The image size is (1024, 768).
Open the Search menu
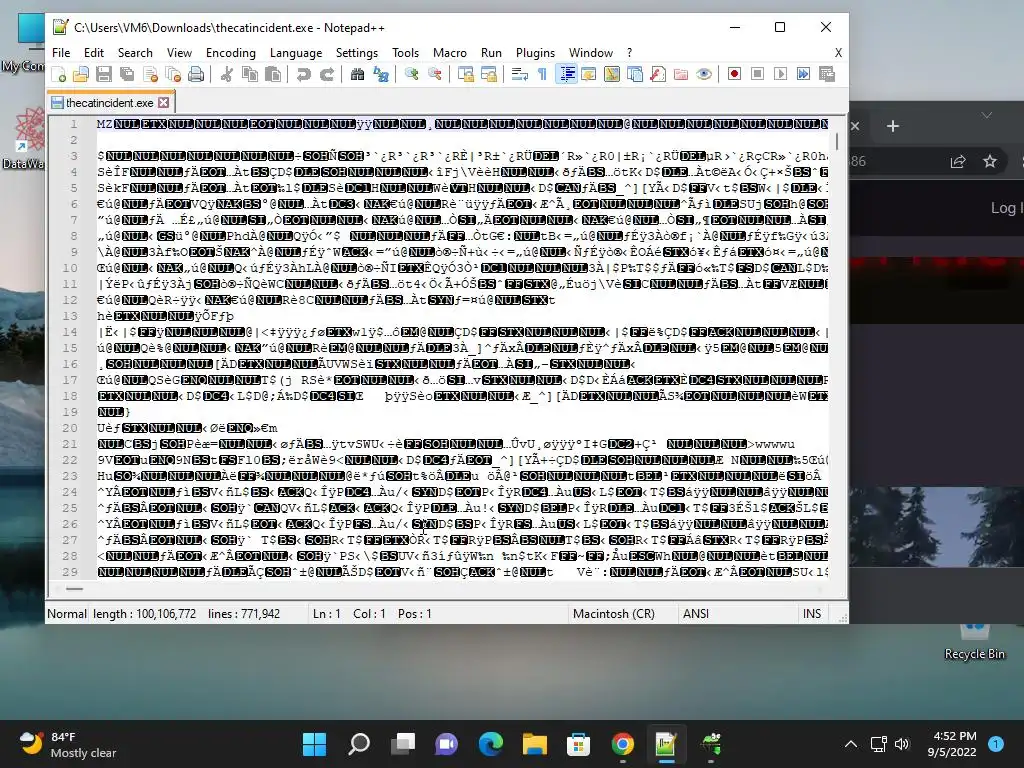[135, 53]
